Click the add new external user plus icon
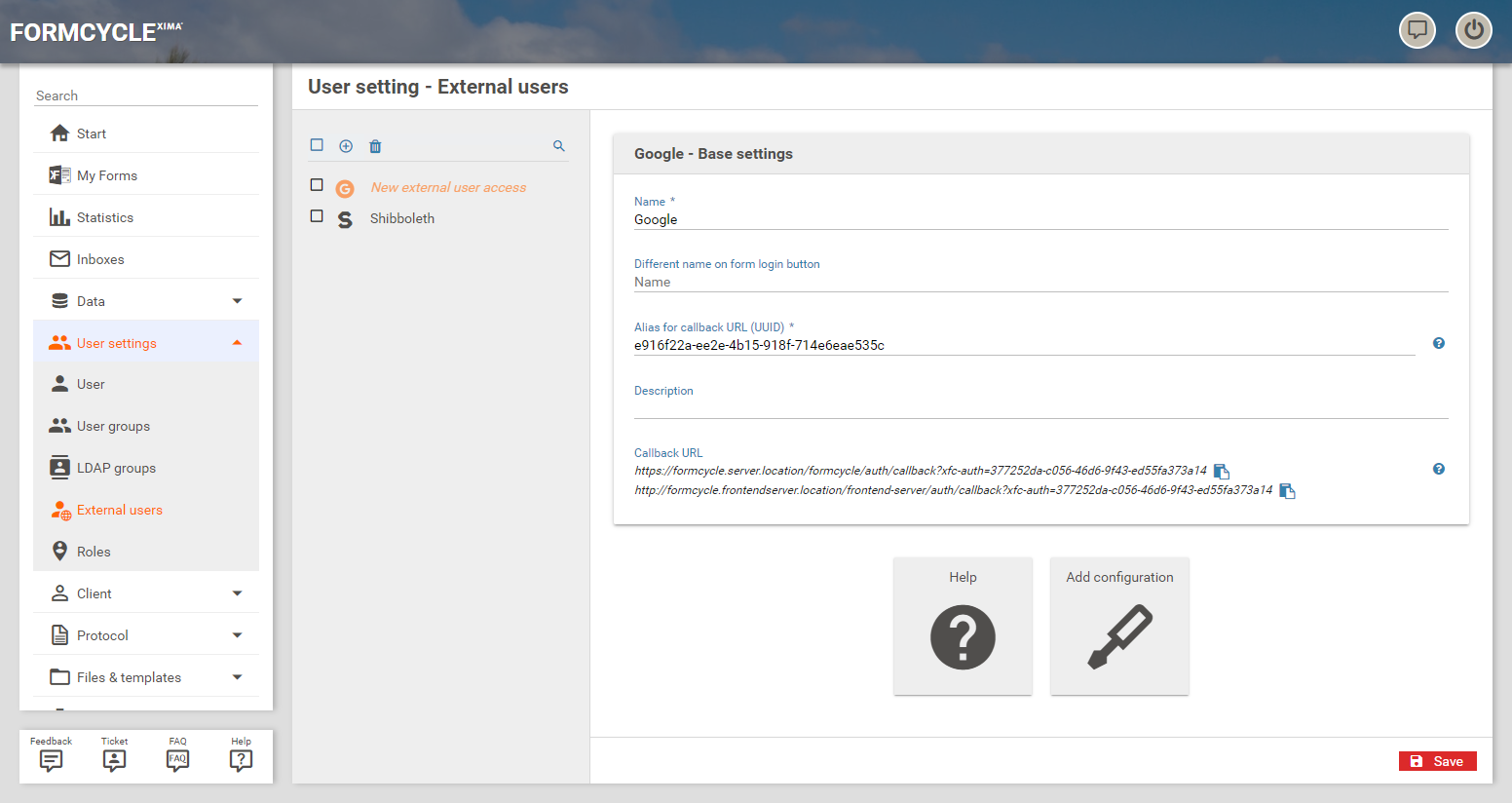This screenshot has width=1512, height=803. [x=346, y=146]
